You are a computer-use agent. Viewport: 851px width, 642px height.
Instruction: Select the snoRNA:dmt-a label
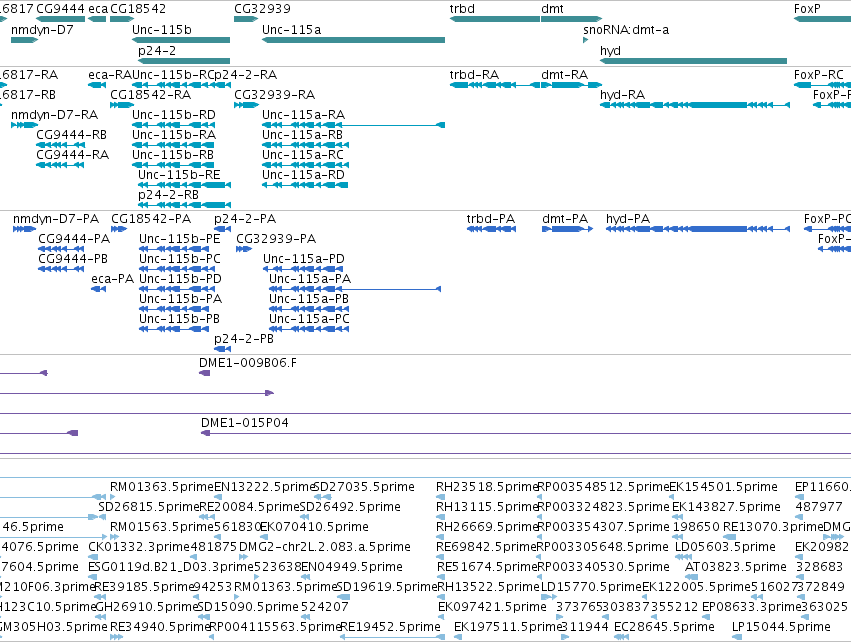[x=626, y=29]
